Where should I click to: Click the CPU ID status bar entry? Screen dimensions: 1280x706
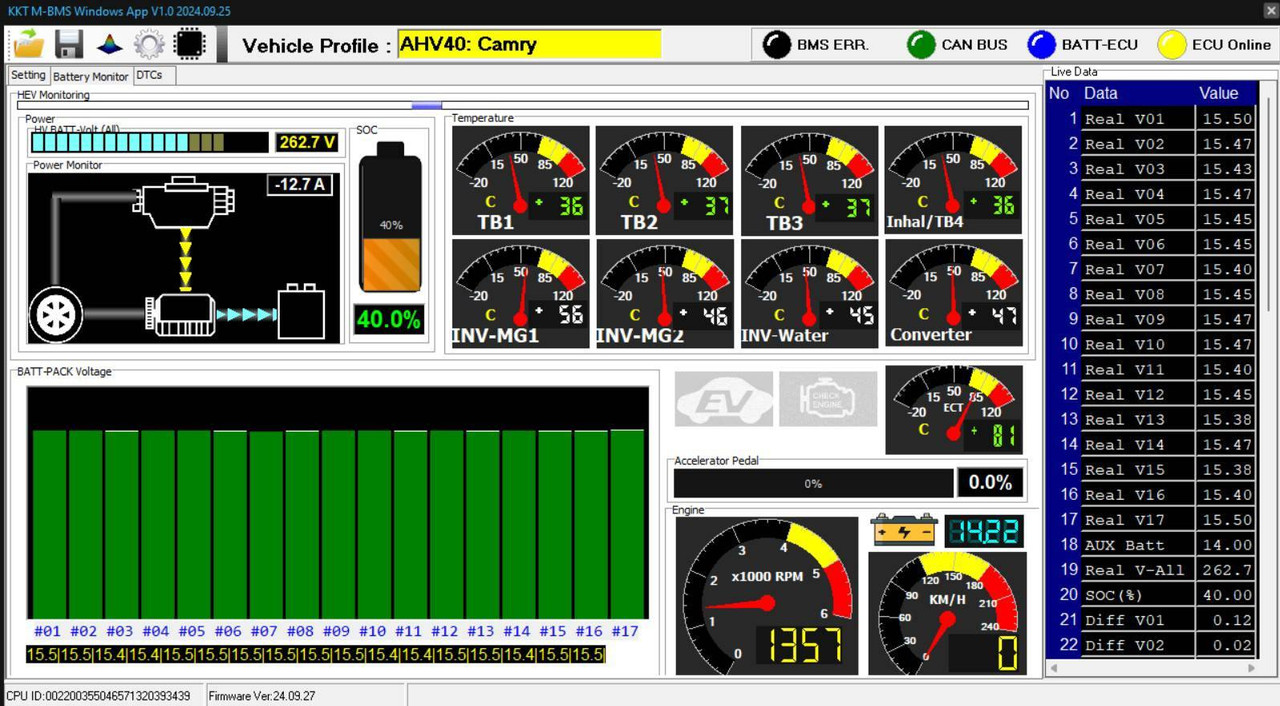(x=98, y=696)
